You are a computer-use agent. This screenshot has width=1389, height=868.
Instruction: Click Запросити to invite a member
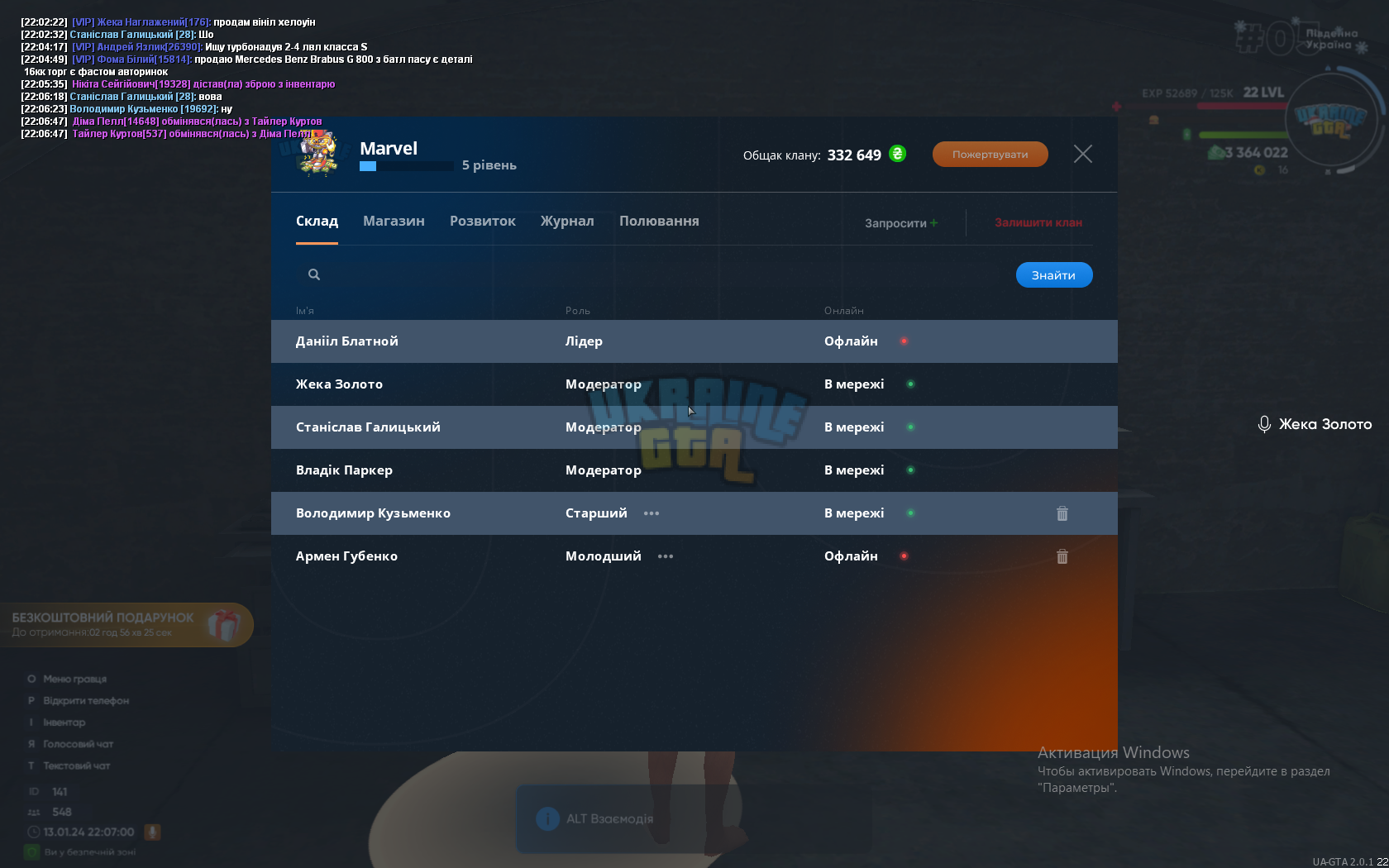901,223
